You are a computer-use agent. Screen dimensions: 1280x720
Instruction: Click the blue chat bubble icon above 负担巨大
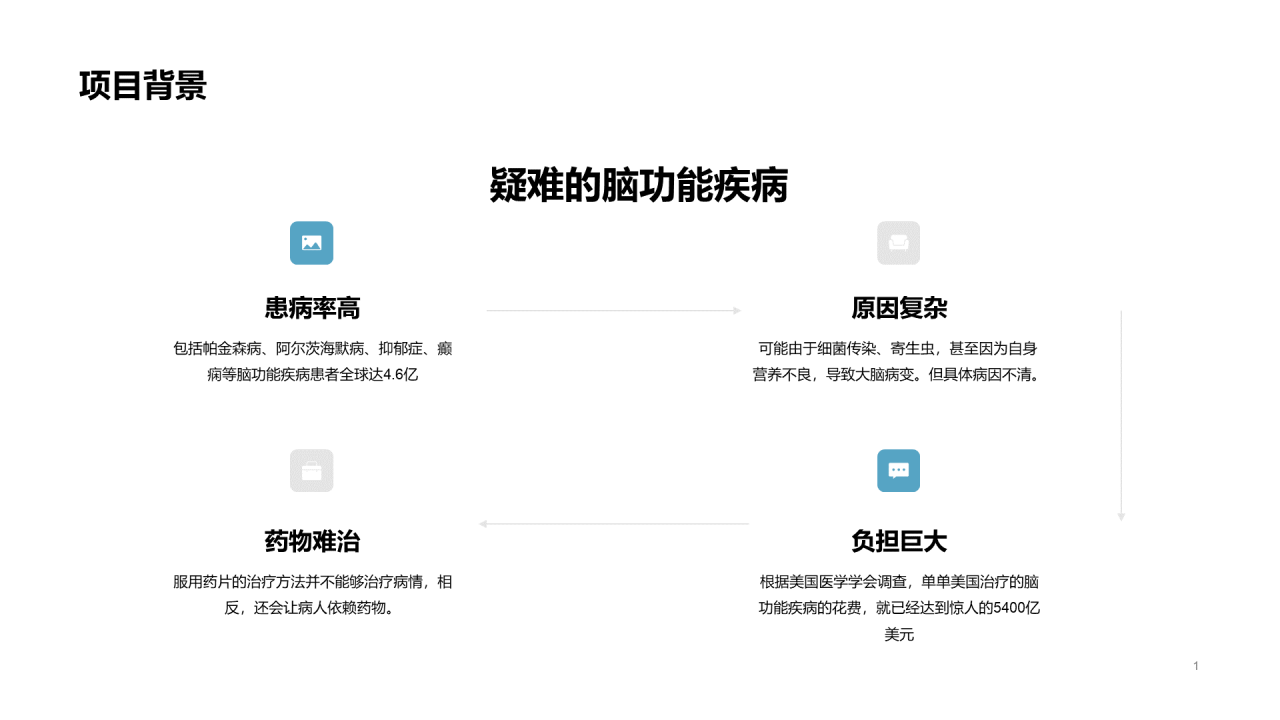coord(898,470)
